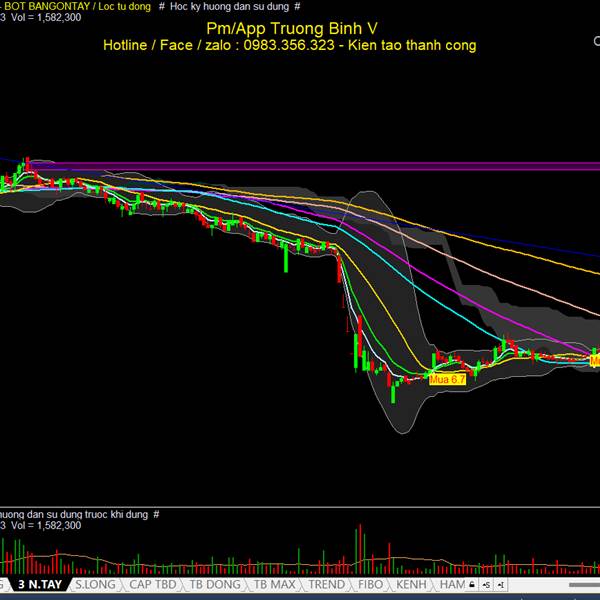
Task: Click 'huong dan su dung truoc khi dung' label
Action: coord(74,514)
